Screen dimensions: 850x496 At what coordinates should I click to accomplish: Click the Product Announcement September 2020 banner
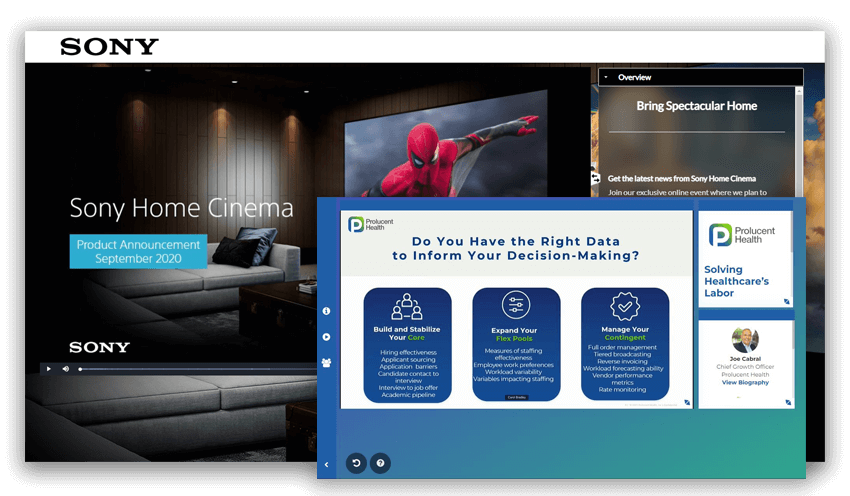pyautogui.click(x=138, y=252)
